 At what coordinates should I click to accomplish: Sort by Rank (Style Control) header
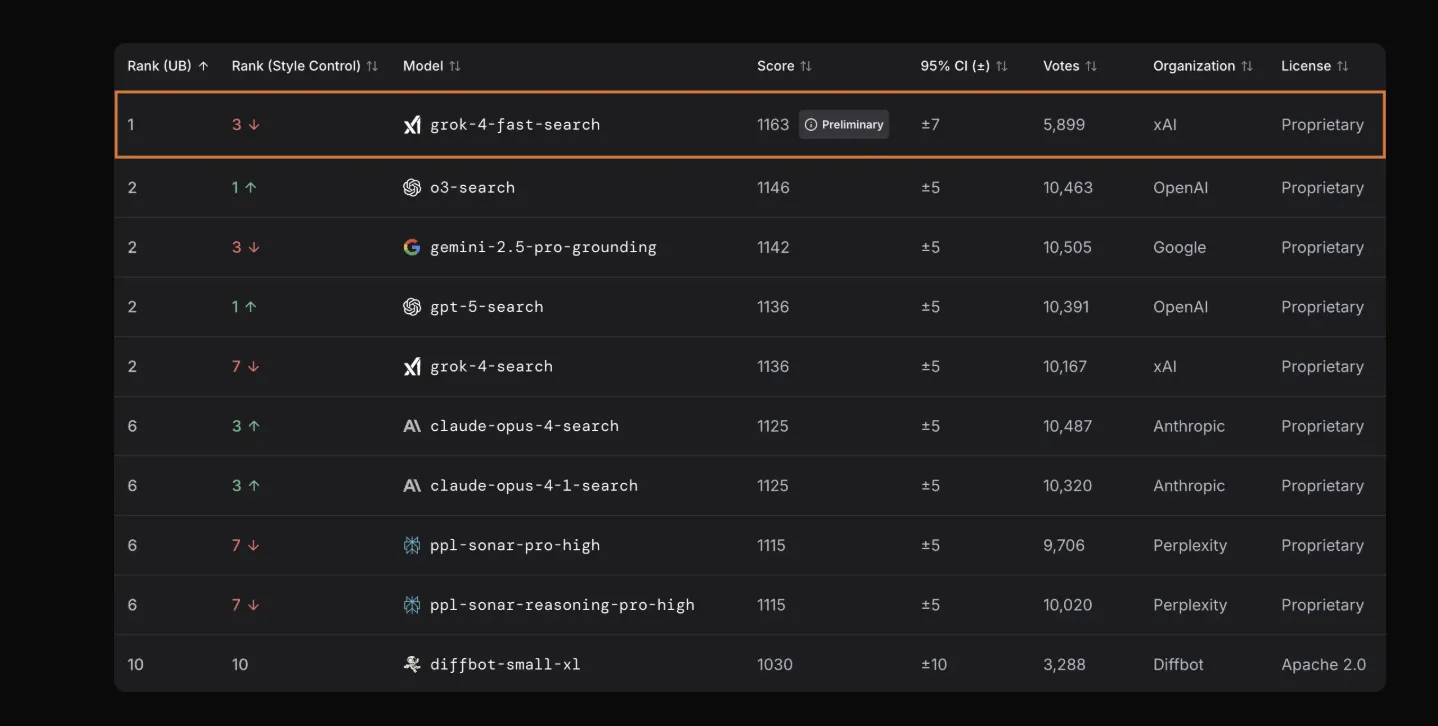pos(304,66)
